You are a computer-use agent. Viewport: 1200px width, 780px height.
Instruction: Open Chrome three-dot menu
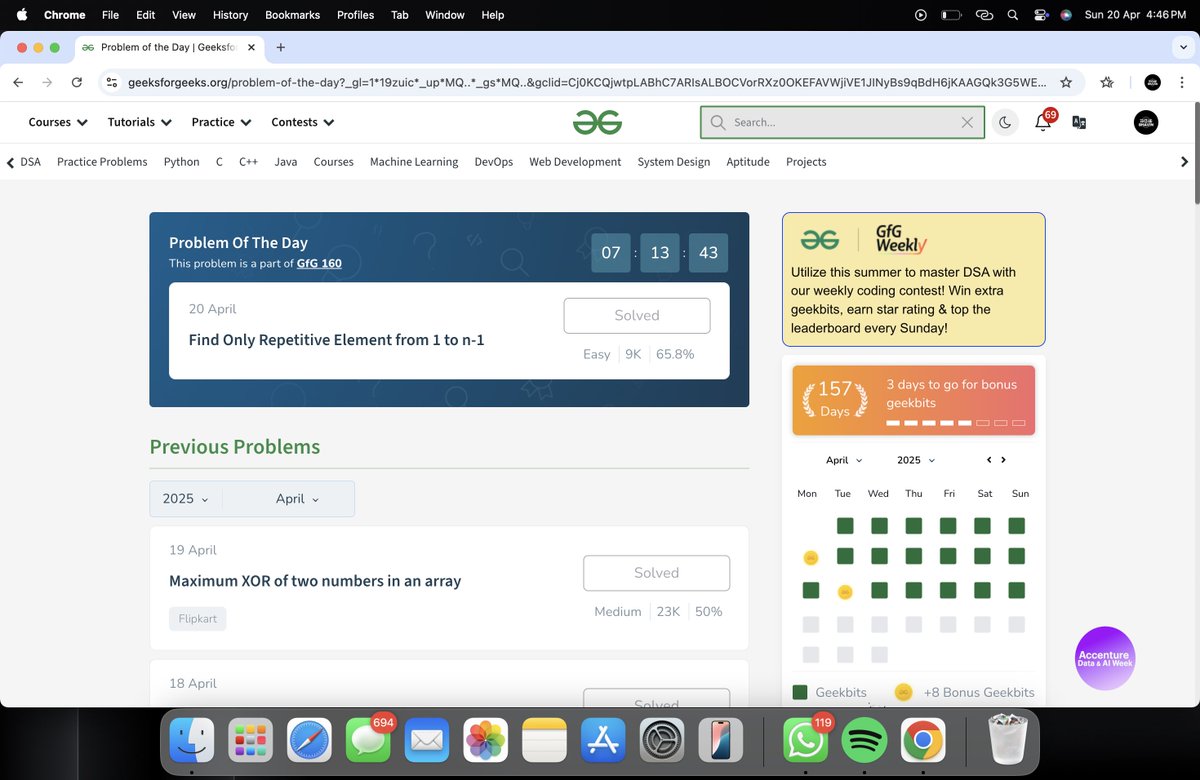[1182, 83]
